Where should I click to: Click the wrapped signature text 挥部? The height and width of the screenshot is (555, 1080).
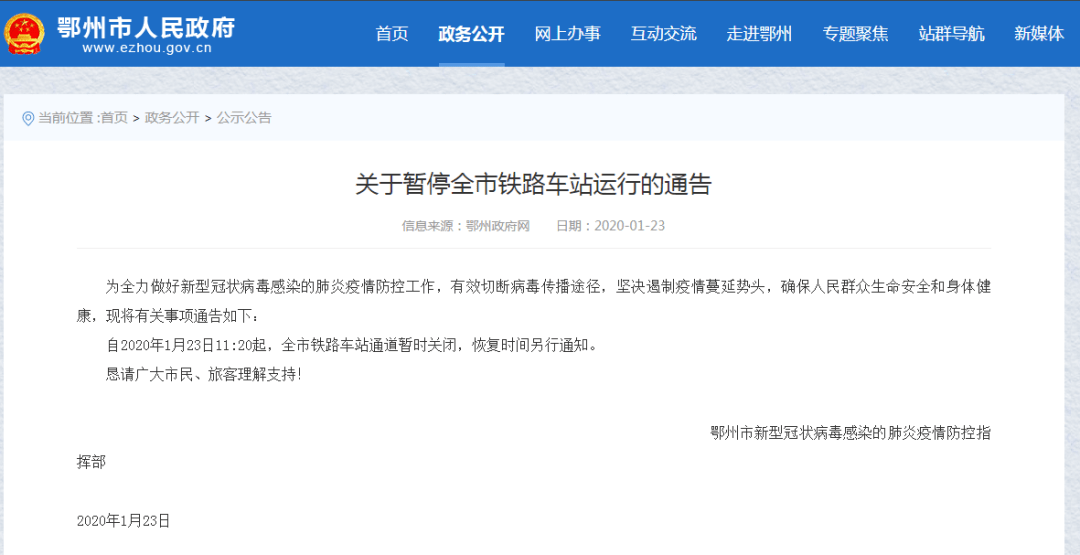point(91,462)
